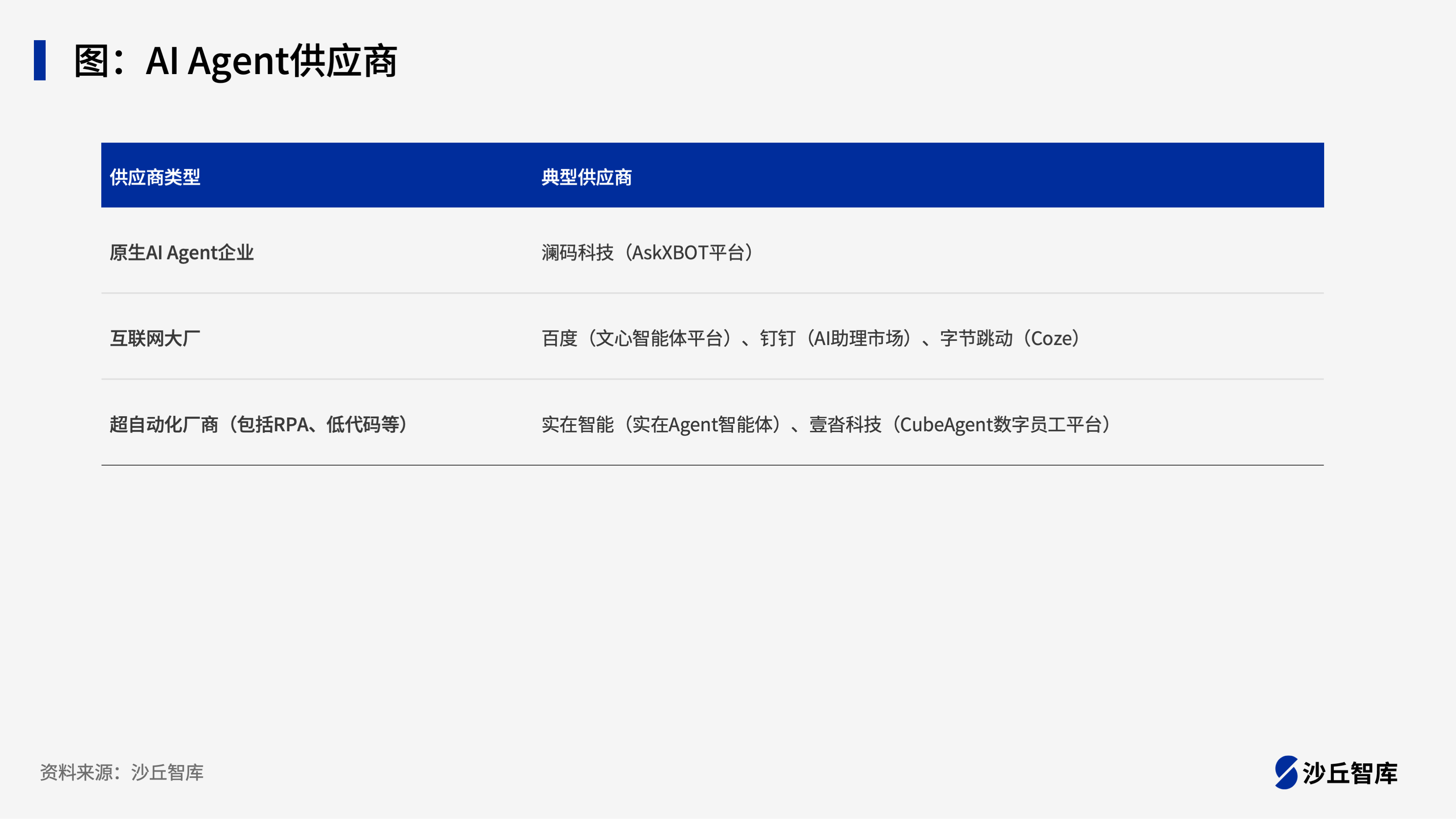The height and width of the screenshot is (819, 1456).
Task: Select the 互联网大厂 row label
Action: pos(155,338)
